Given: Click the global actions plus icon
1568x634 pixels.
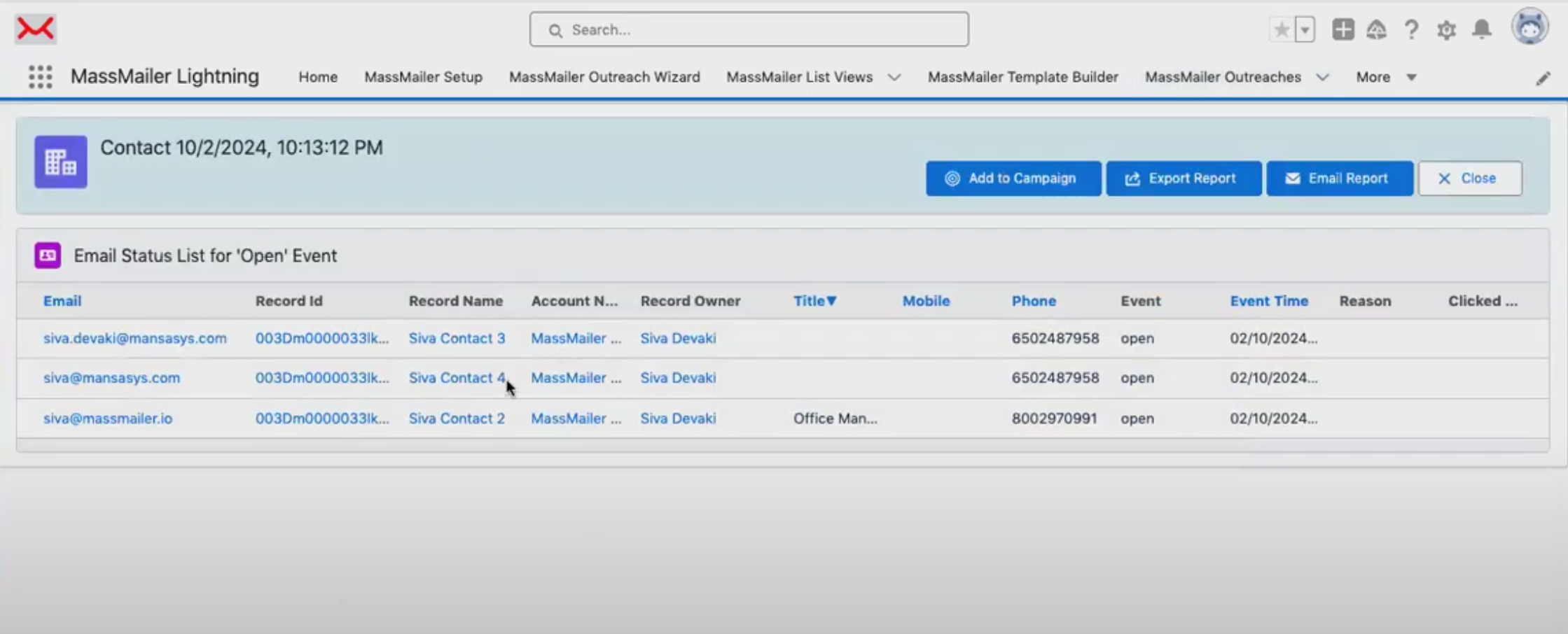Looking at the screenshot, I should coord(1342,29).
